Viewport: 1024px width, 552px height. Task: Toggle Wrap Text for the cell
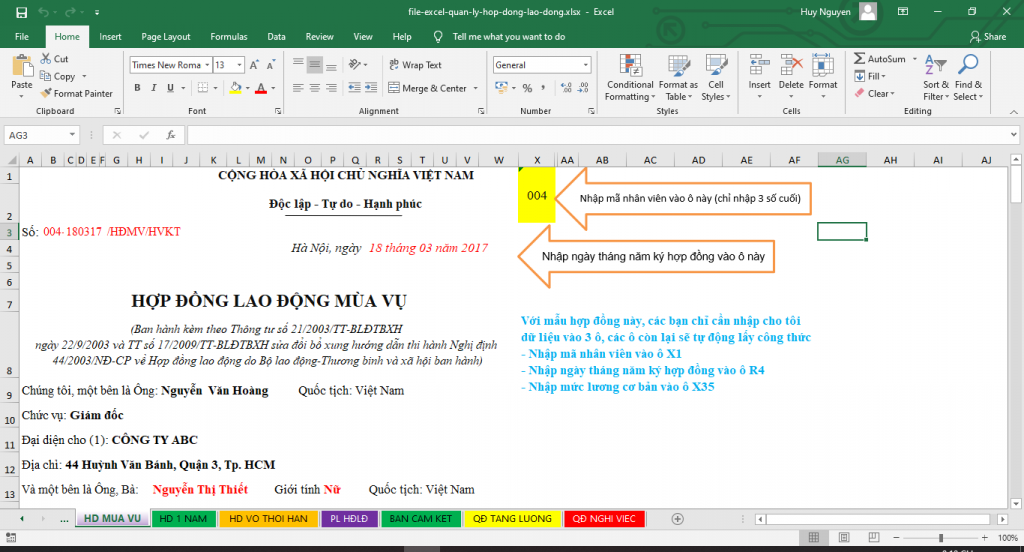pyautogui.click(x=414, y=65)
